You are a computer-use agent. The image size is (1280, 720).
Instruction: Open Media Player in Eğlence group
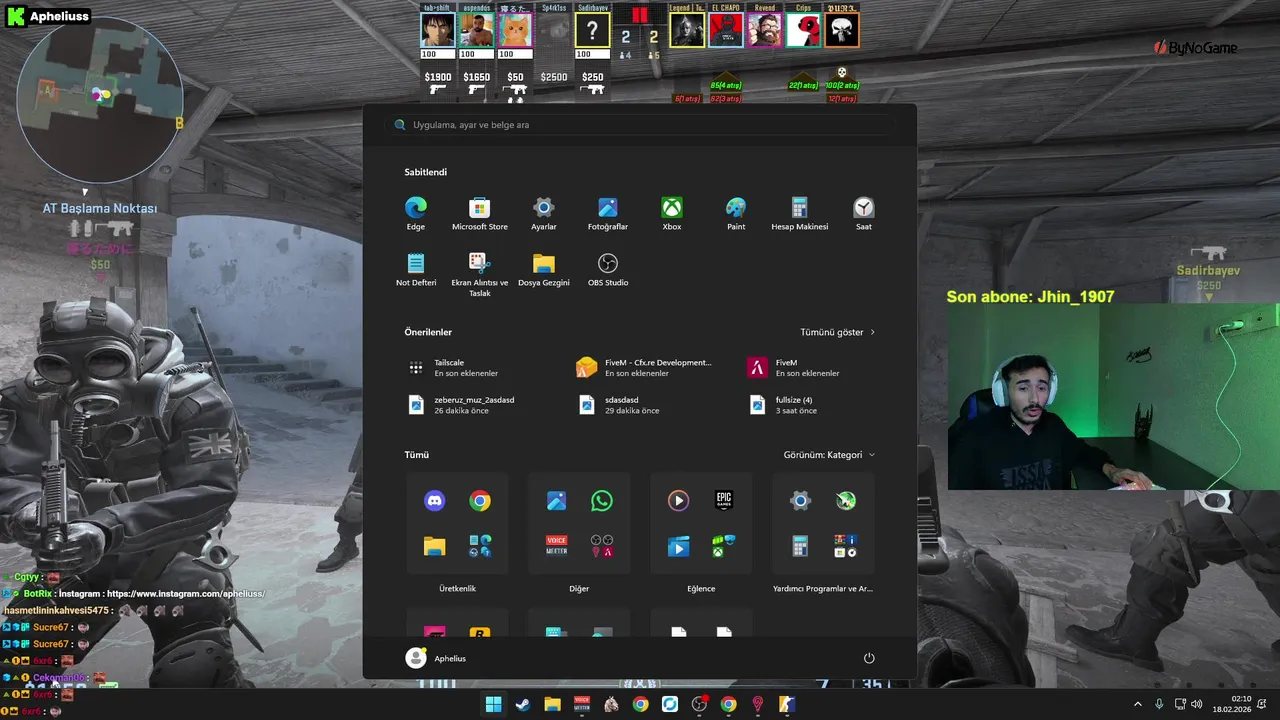(x=679, y=501)
